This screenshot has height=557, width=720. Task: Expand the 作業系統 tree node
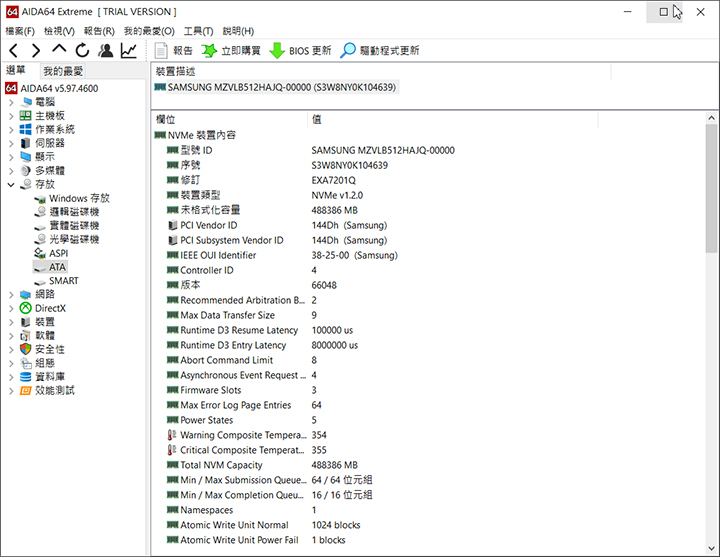click(11, 129)
